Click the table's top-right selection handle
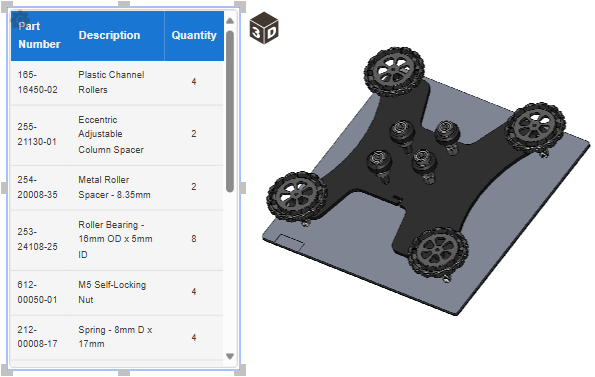 tap(240, 6)
